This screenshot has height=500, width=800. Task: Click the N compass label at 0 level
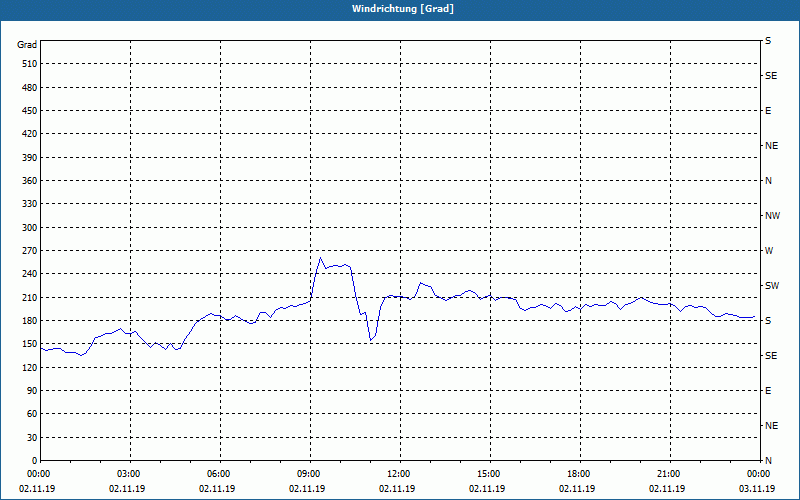pos(768,461)
